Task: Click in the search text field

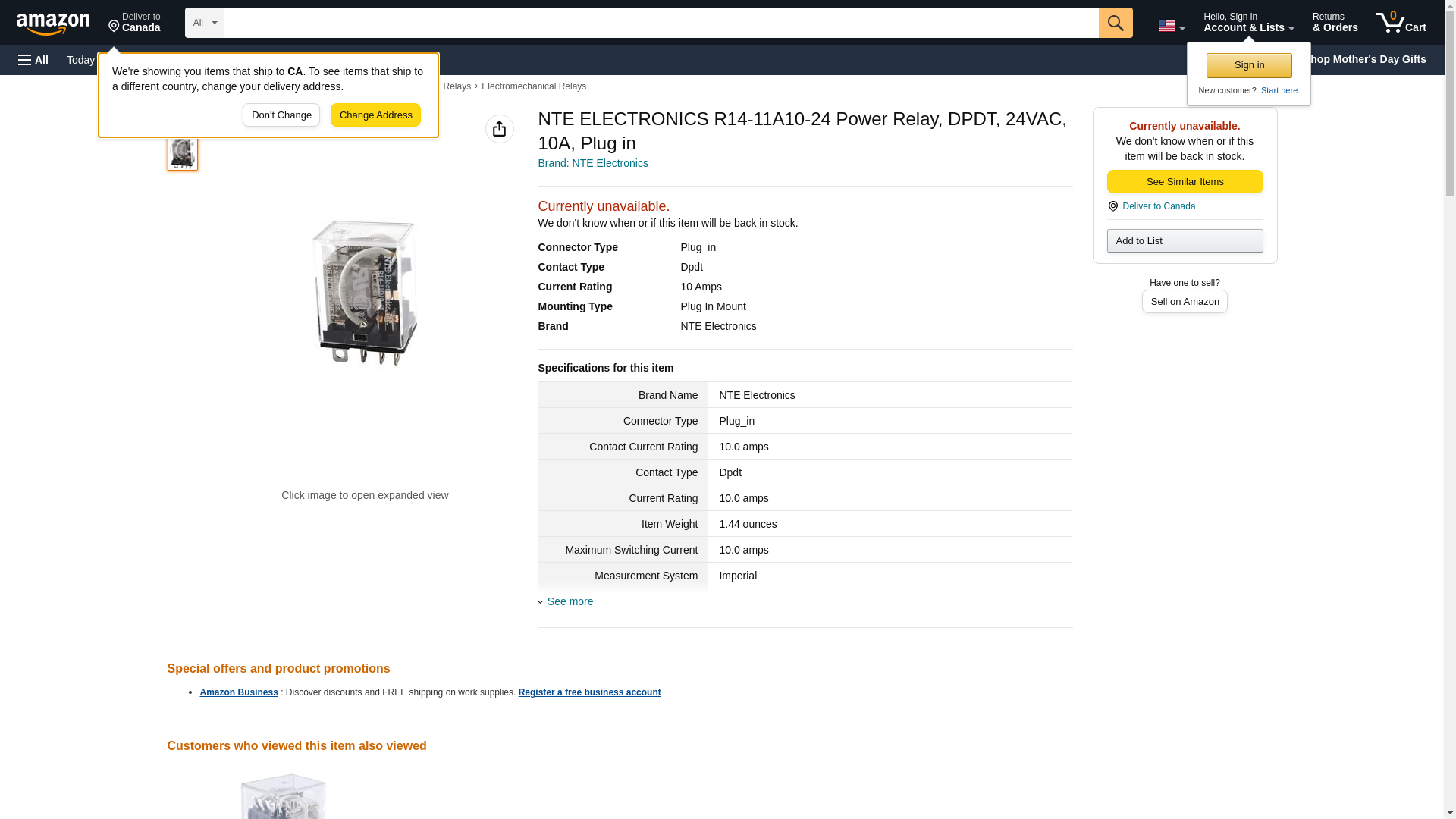Action: point(660,23)
